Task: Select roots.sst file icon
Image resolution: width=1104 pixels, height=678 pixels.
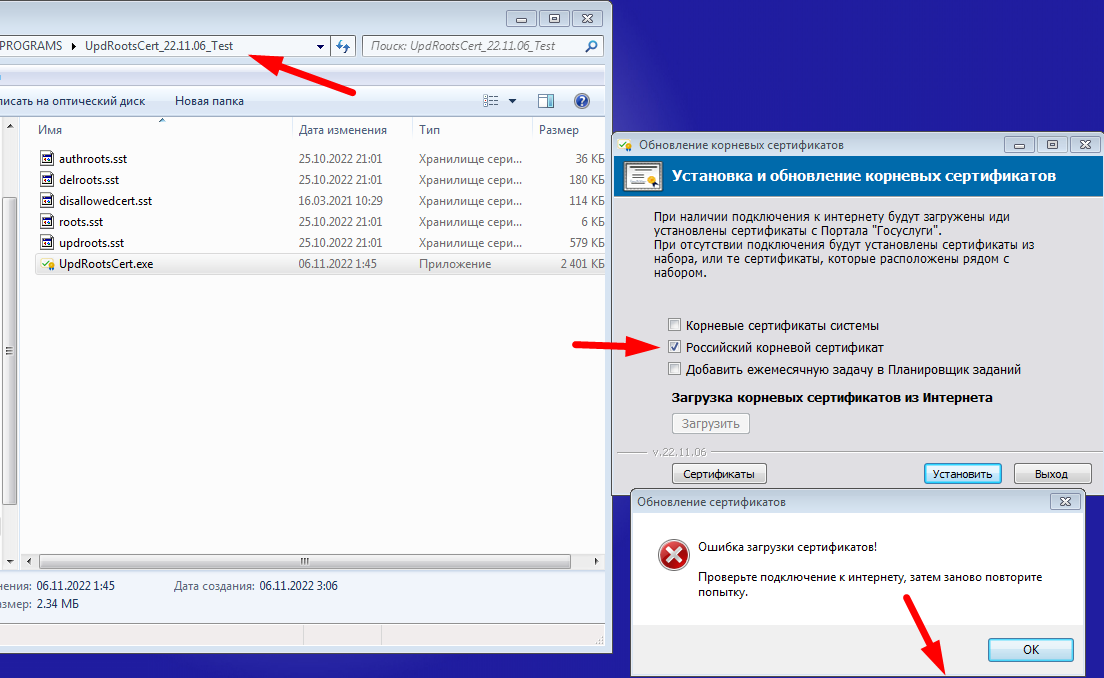Action: tap(46, 222)
